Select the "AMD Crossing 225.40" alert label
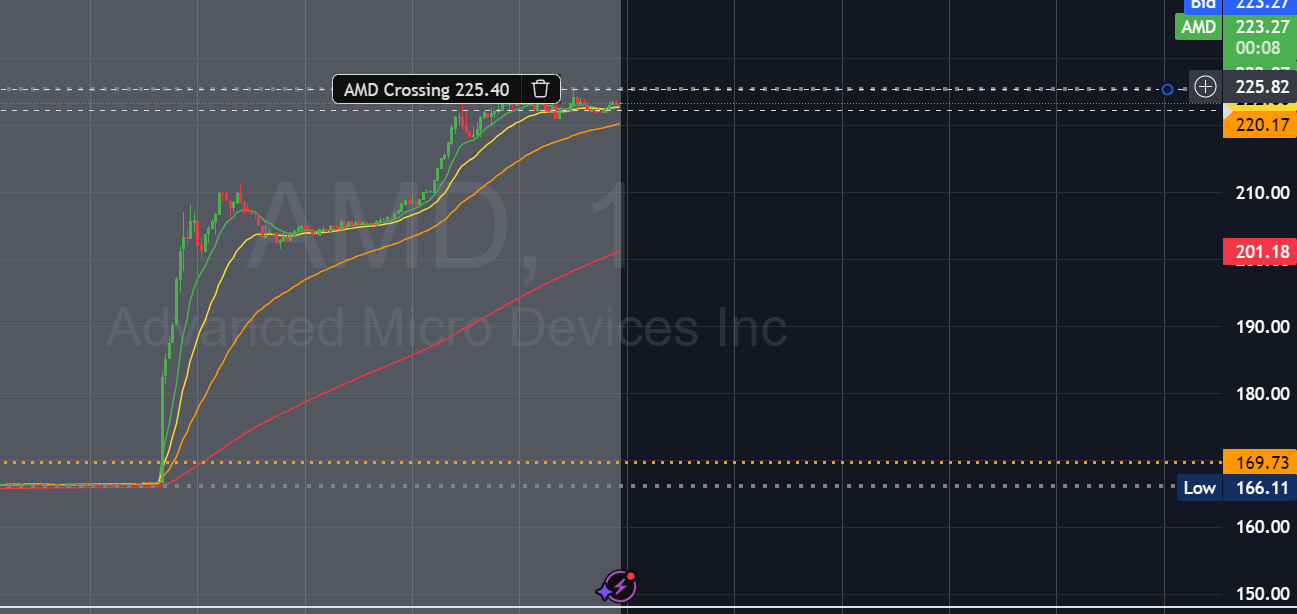This screenshot has width=1297, height=614. coord(426,89)
